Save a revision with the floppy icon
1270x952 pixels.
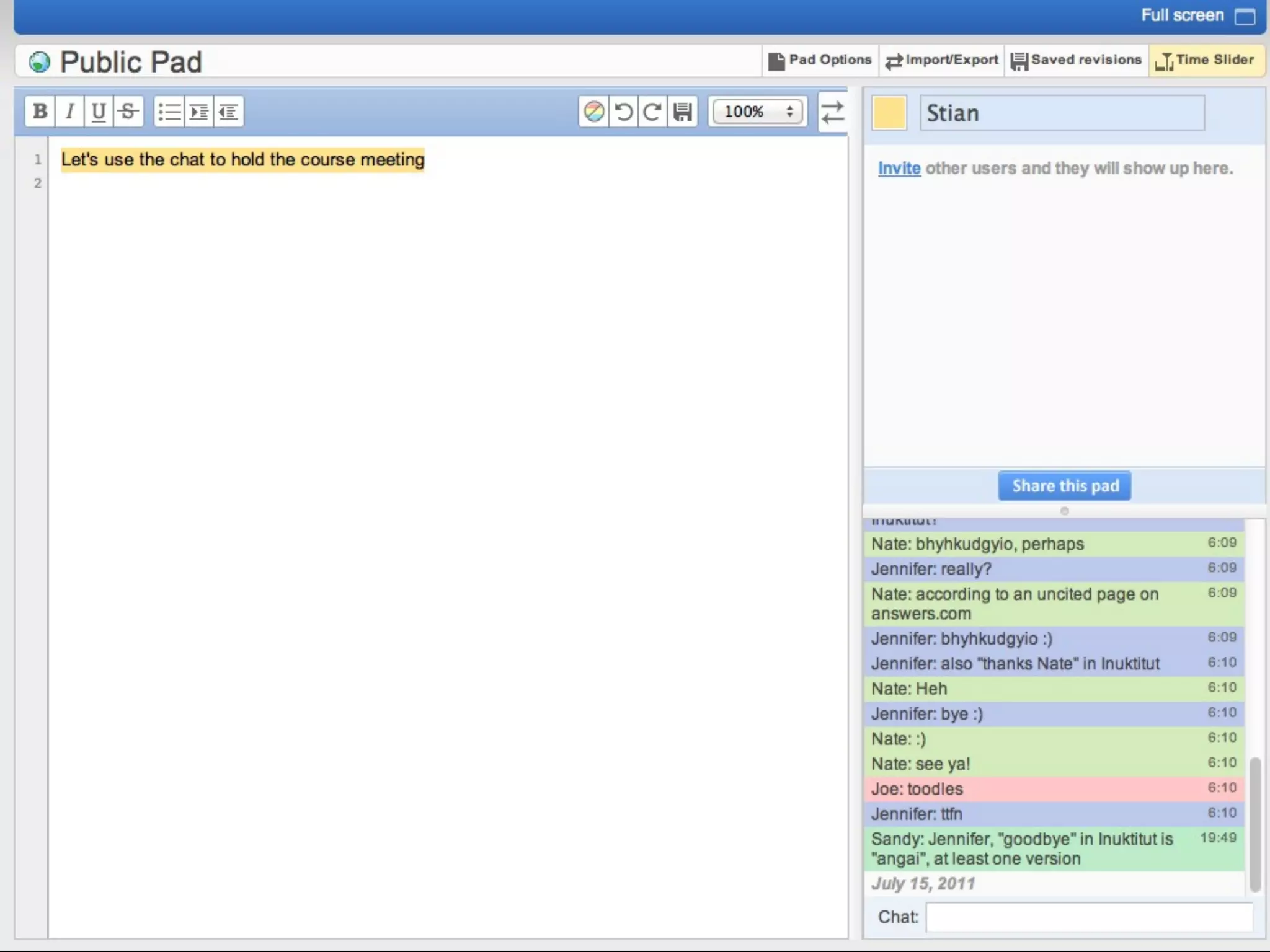683,112
